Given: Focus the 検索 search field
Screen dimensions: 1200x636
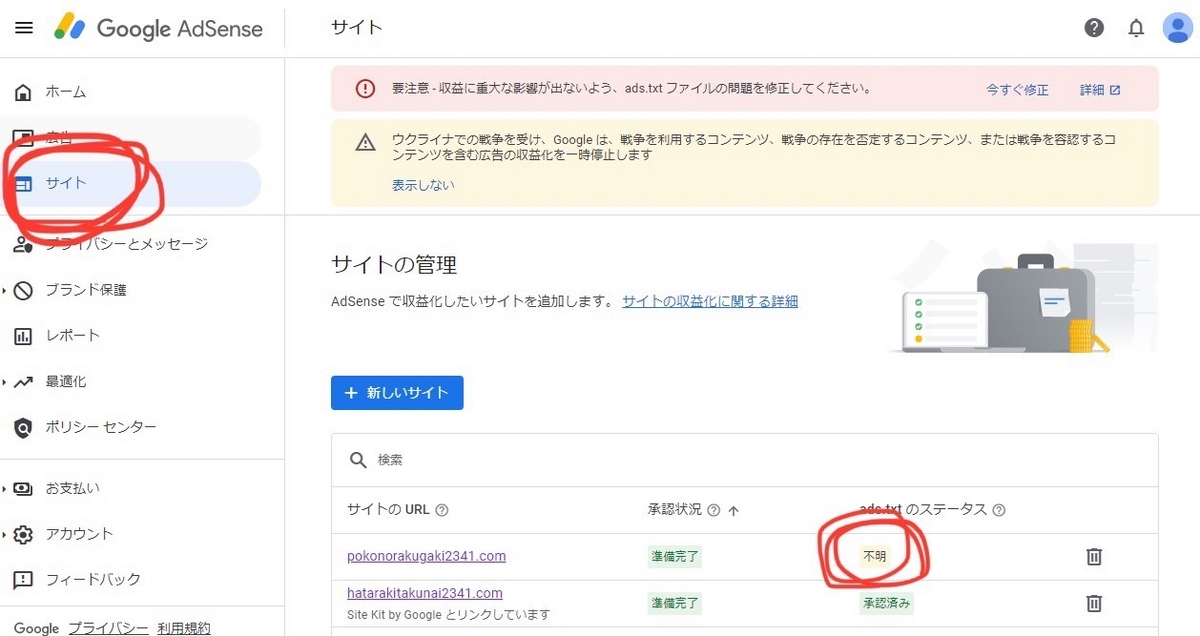Looking at the screenshot, I should pos(745,460).
